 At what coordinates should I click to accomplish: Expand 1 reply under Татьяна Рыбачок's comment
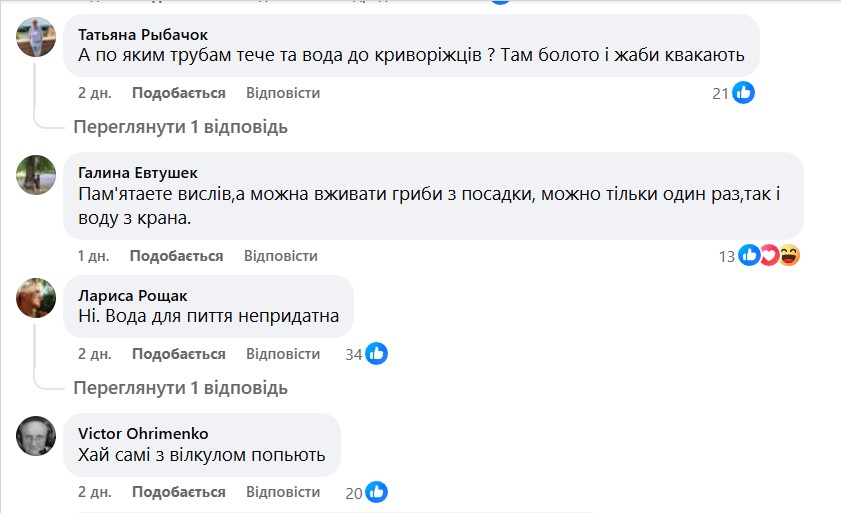click(180, 127)
